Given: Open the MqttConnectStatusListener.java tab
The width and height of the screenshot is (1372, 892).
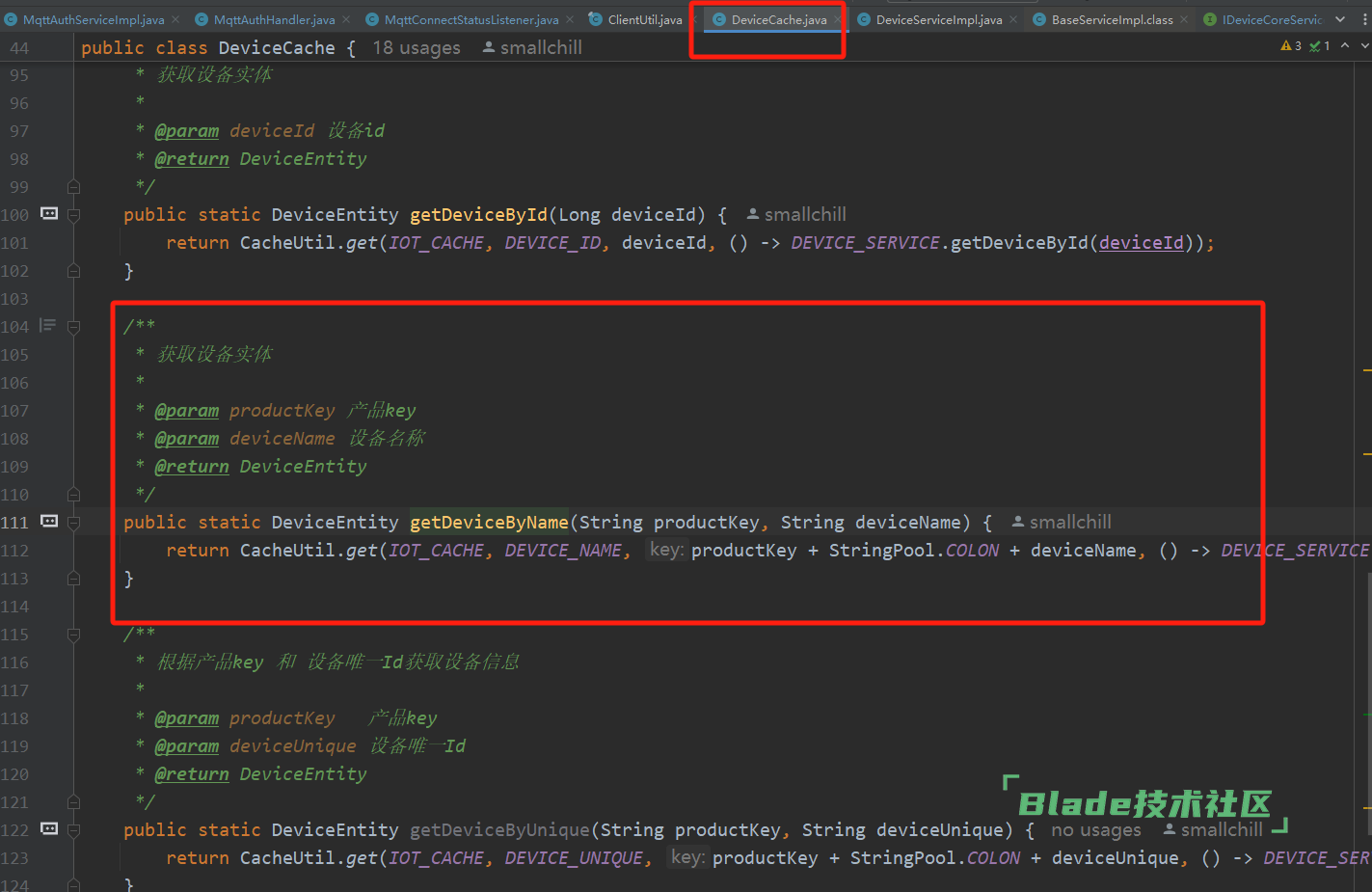Looking at the screenshot, I should coord(471,19).
